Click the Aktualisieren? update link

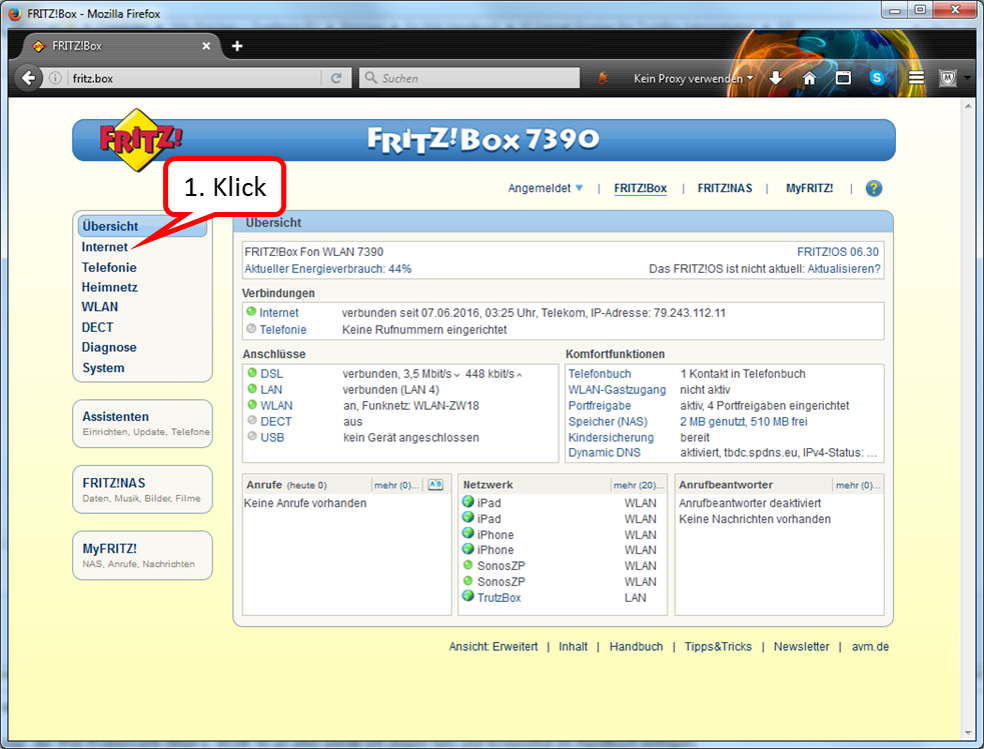pos(844,269)
